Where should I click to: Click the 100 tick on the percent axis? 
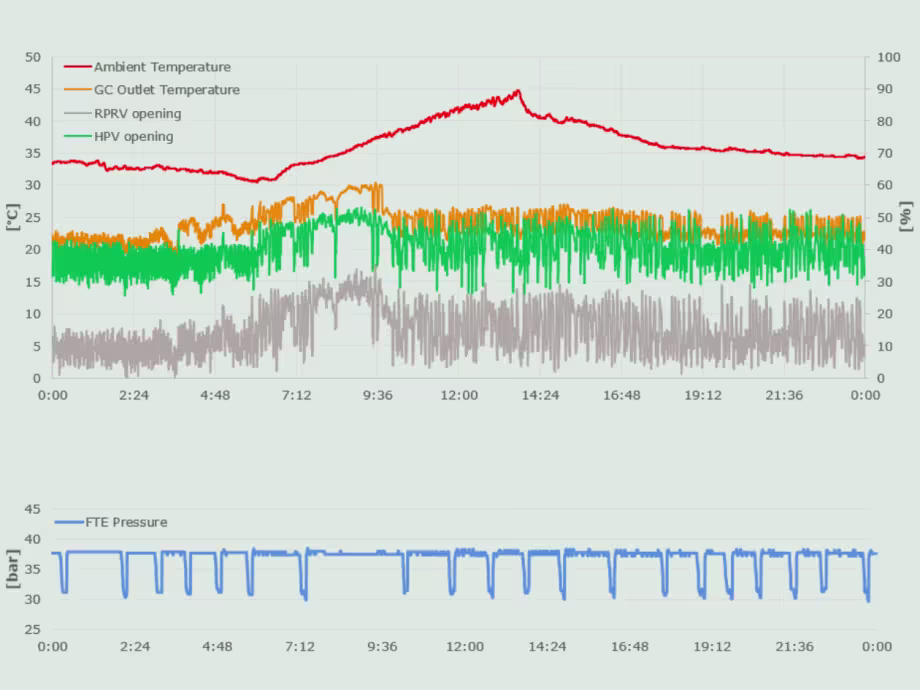click(x=888, y=58)
